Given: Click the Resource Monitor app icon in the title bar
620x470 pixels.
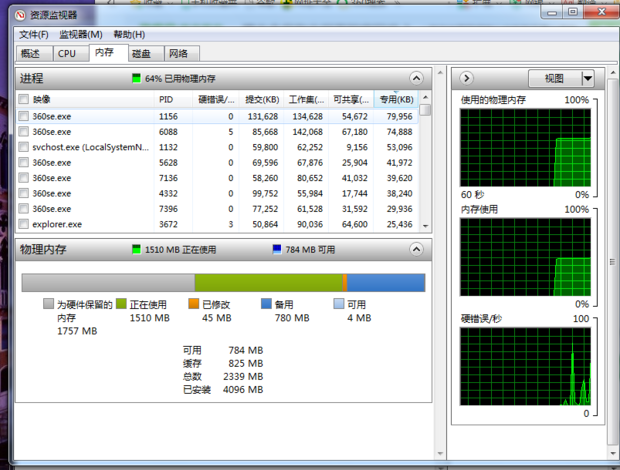Looking at the screenshot, I should click(20, 15).
